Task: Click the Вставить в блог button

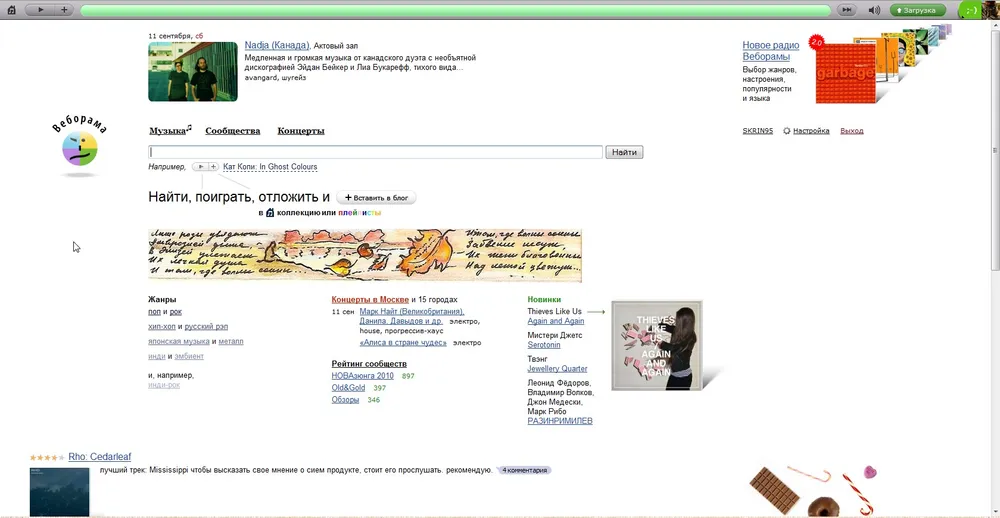Action: pyautogui.click(x=376, y=198)
